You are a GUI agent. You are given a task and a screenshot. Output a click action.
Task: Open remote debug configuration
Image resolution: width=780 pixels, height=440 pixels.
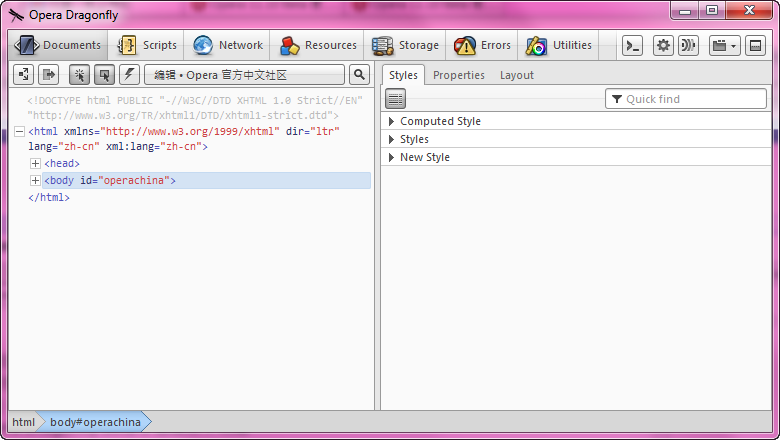coord(688,46)
